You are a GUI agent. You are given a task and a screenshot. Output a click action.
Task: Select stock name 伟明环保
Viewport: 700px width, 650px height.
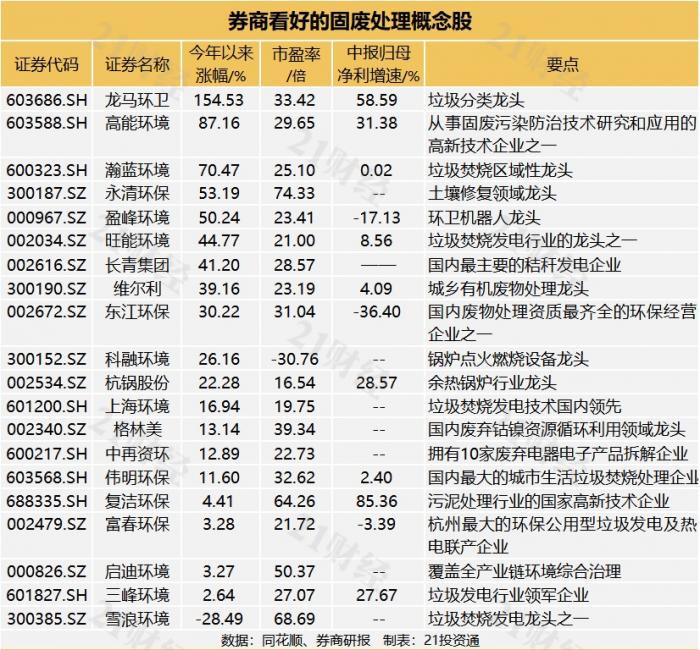click(x=137, y=477)
